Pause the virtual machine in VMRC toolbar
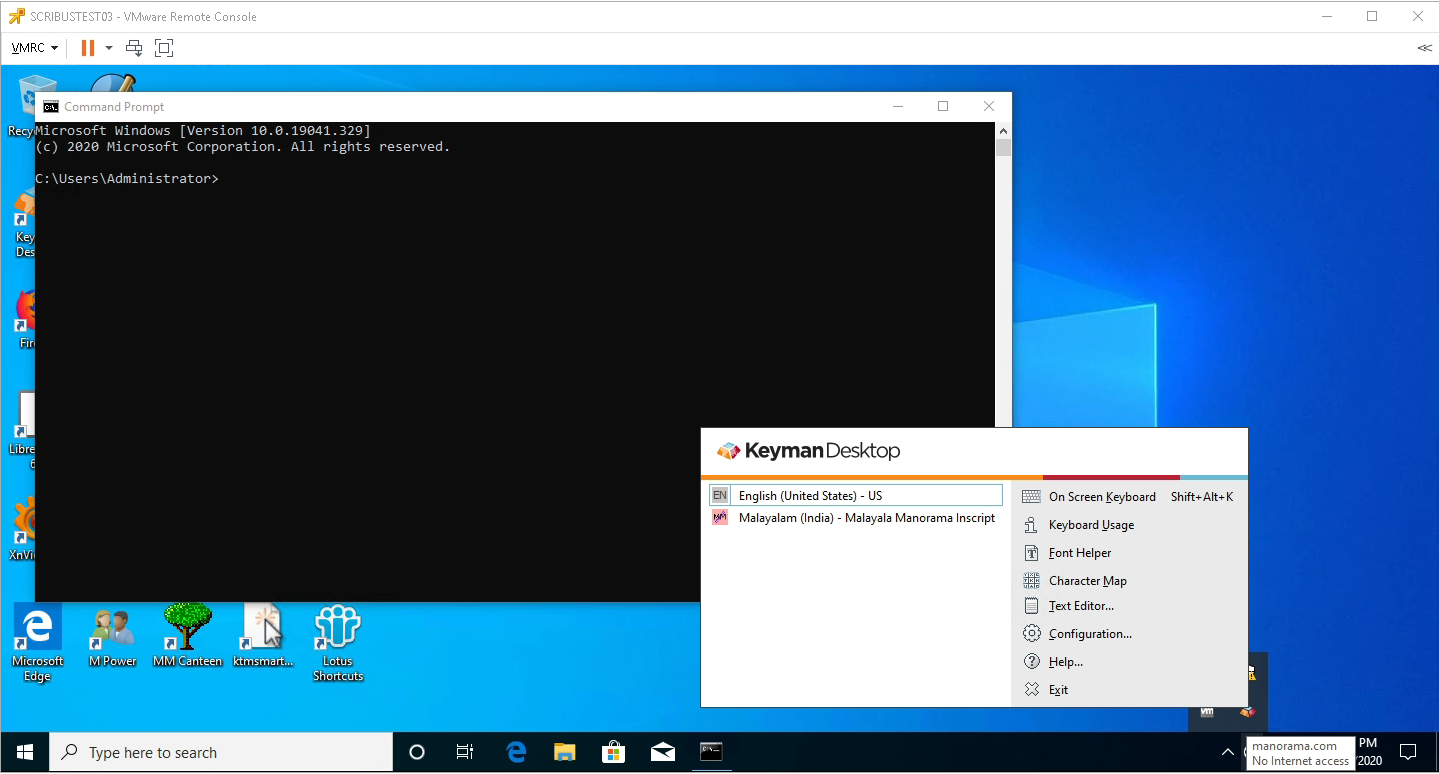 coord(88,48)
